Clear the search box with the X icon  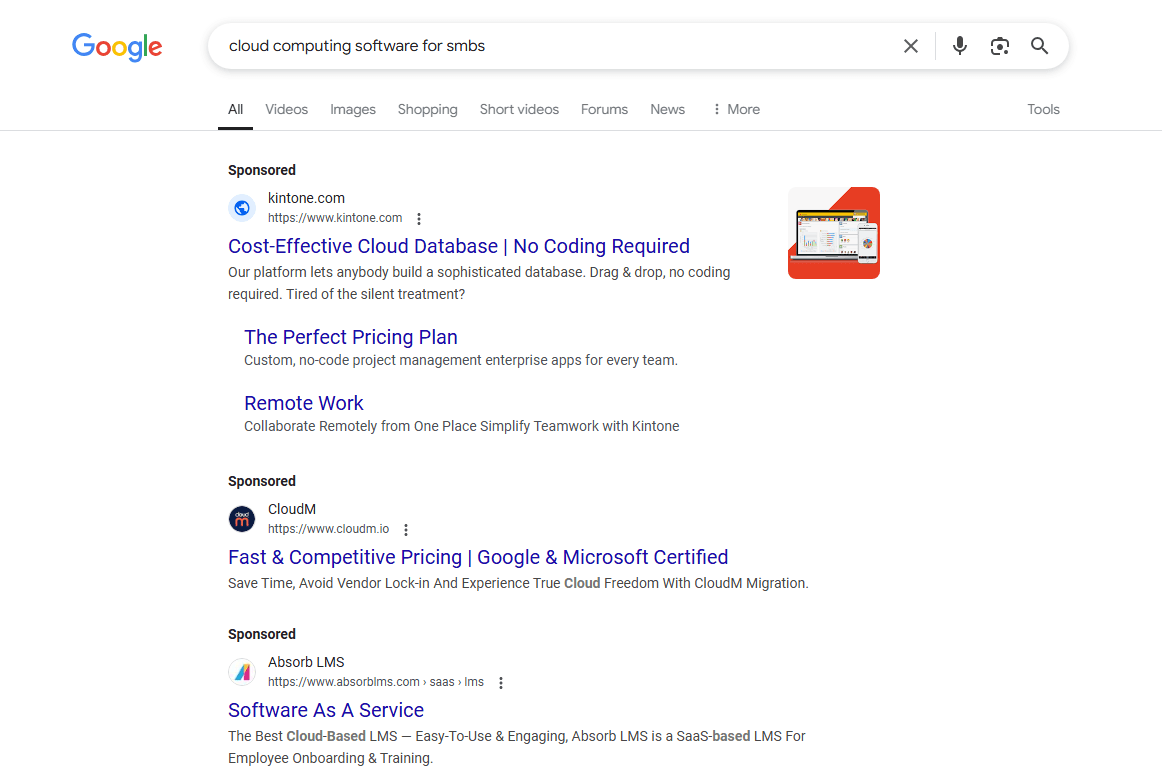click(911, 46)
